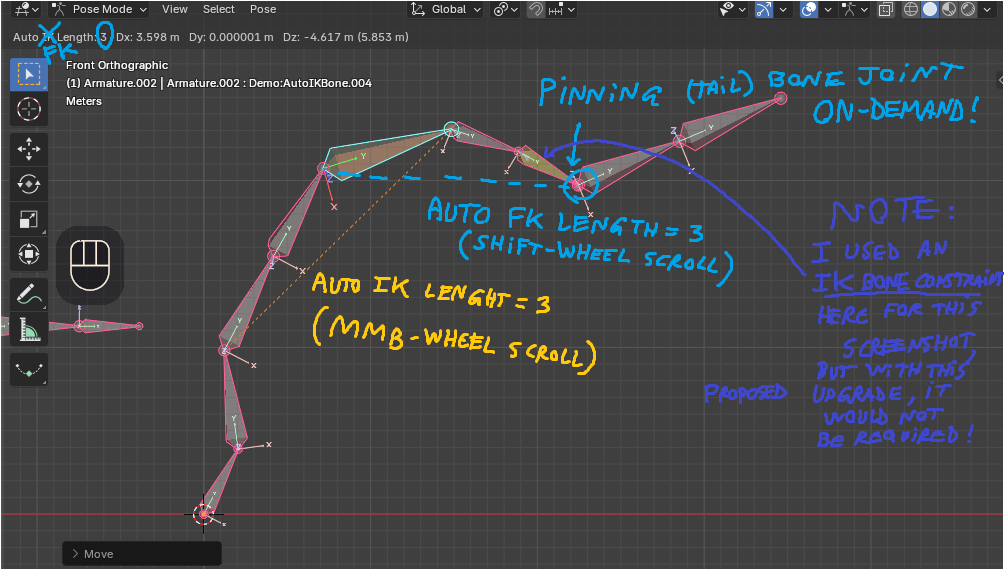Switch to Wireframe viewport shading
Image resolution: width=1004 pixels, height=570 pixels.
pos(911,9)
